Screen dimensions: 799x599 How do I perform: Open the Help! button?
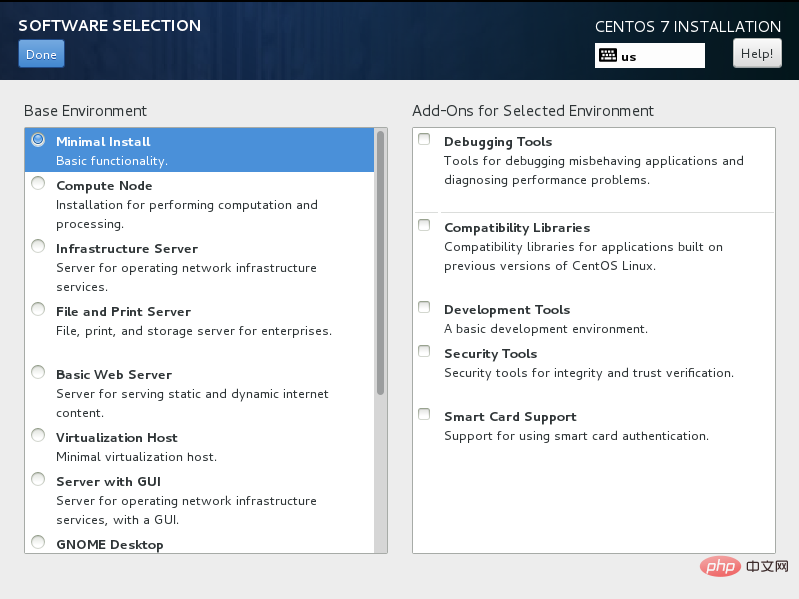click(757, 53)
